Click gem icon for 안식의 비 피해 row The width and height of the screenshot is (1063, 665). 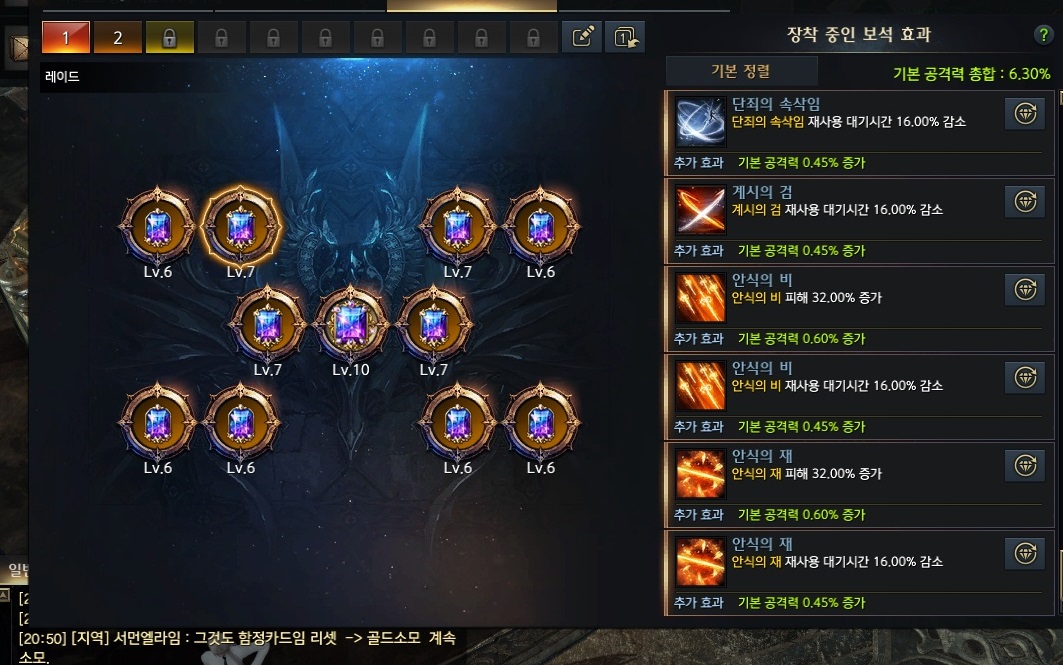(1025, 289)
